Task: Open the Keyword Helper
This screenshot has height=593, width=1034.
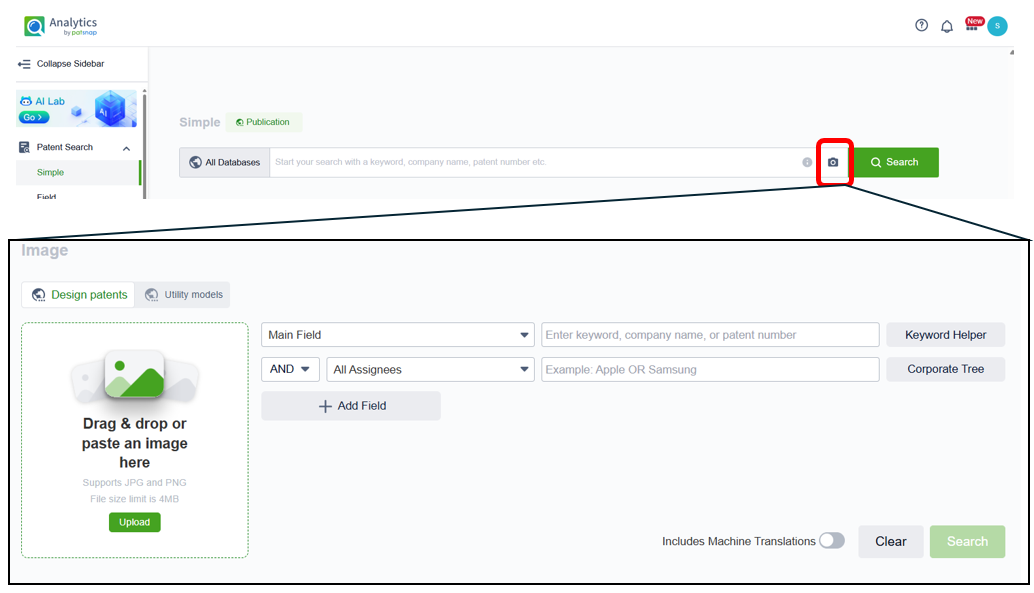Action: tap(944, 334)
